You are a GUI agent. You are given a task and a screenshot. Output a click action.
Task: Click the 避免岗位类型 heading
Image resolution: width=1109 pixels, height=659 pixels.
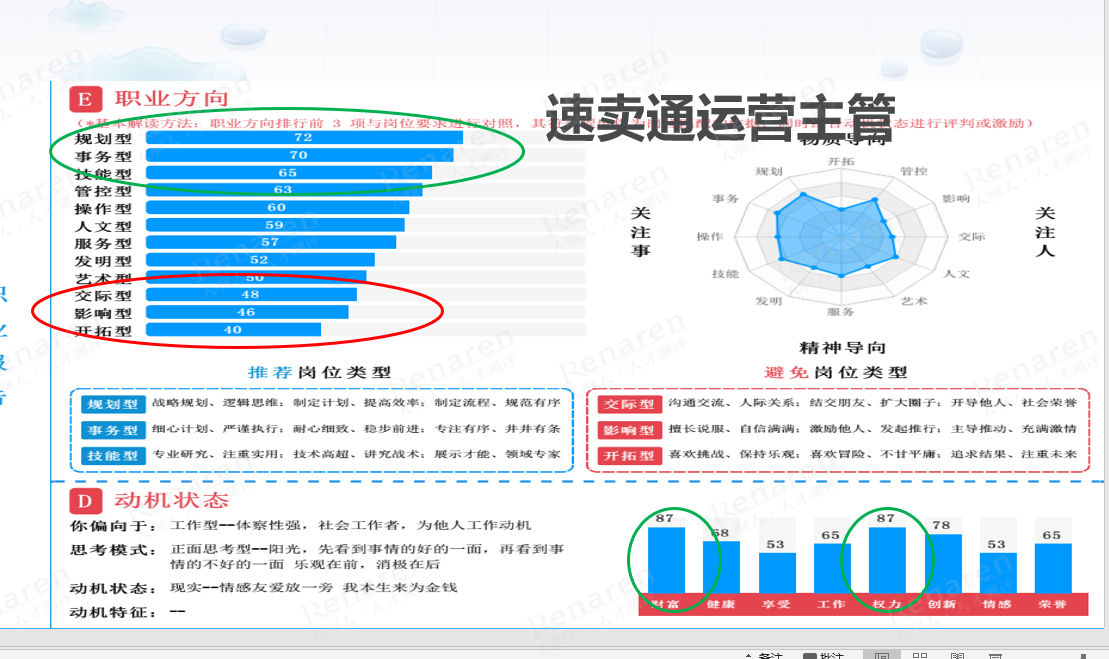(x=836, y=372)
